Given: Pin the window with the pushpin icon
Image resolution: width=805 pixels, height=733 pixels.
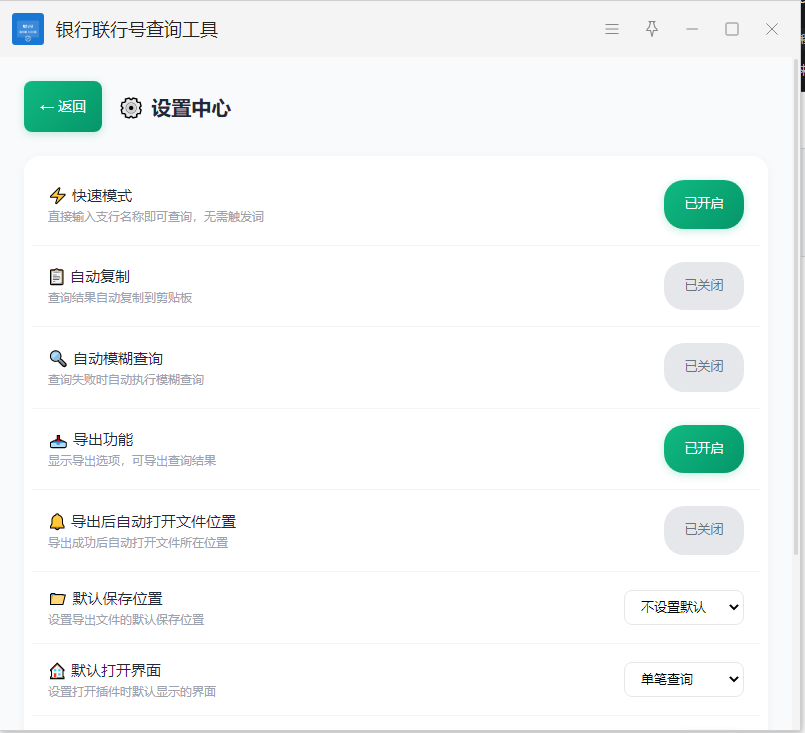Looking at the screenshot, I should pyautogui.click(x=652, y=29).
